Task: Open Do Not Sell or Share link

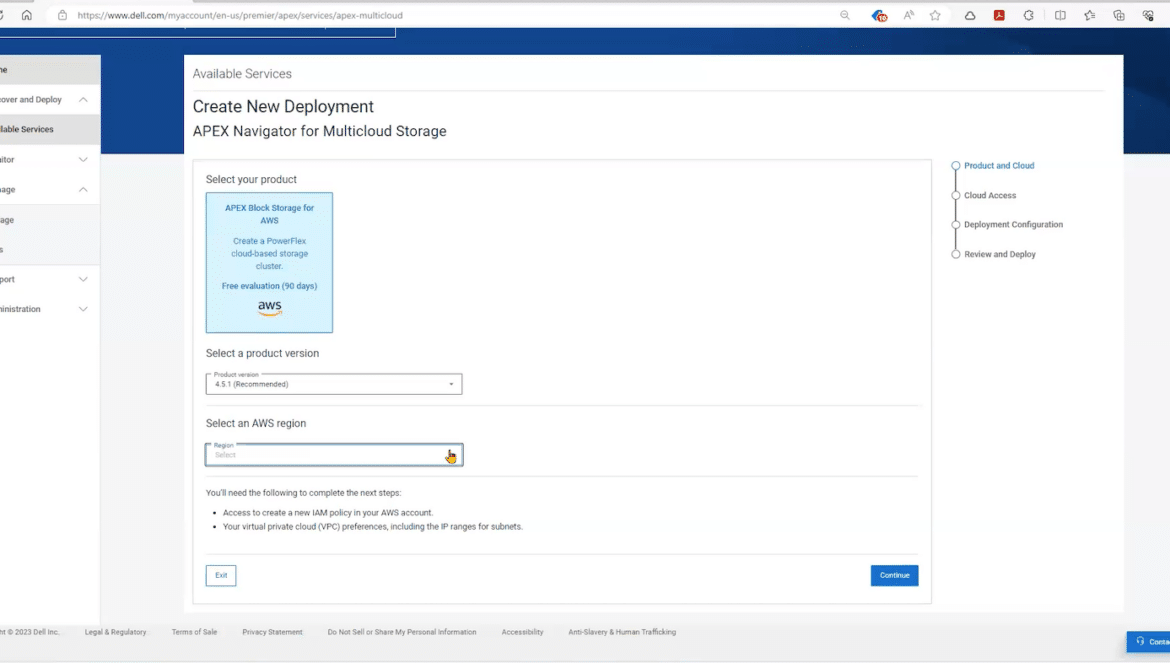Action: click(x=401, y=632)
